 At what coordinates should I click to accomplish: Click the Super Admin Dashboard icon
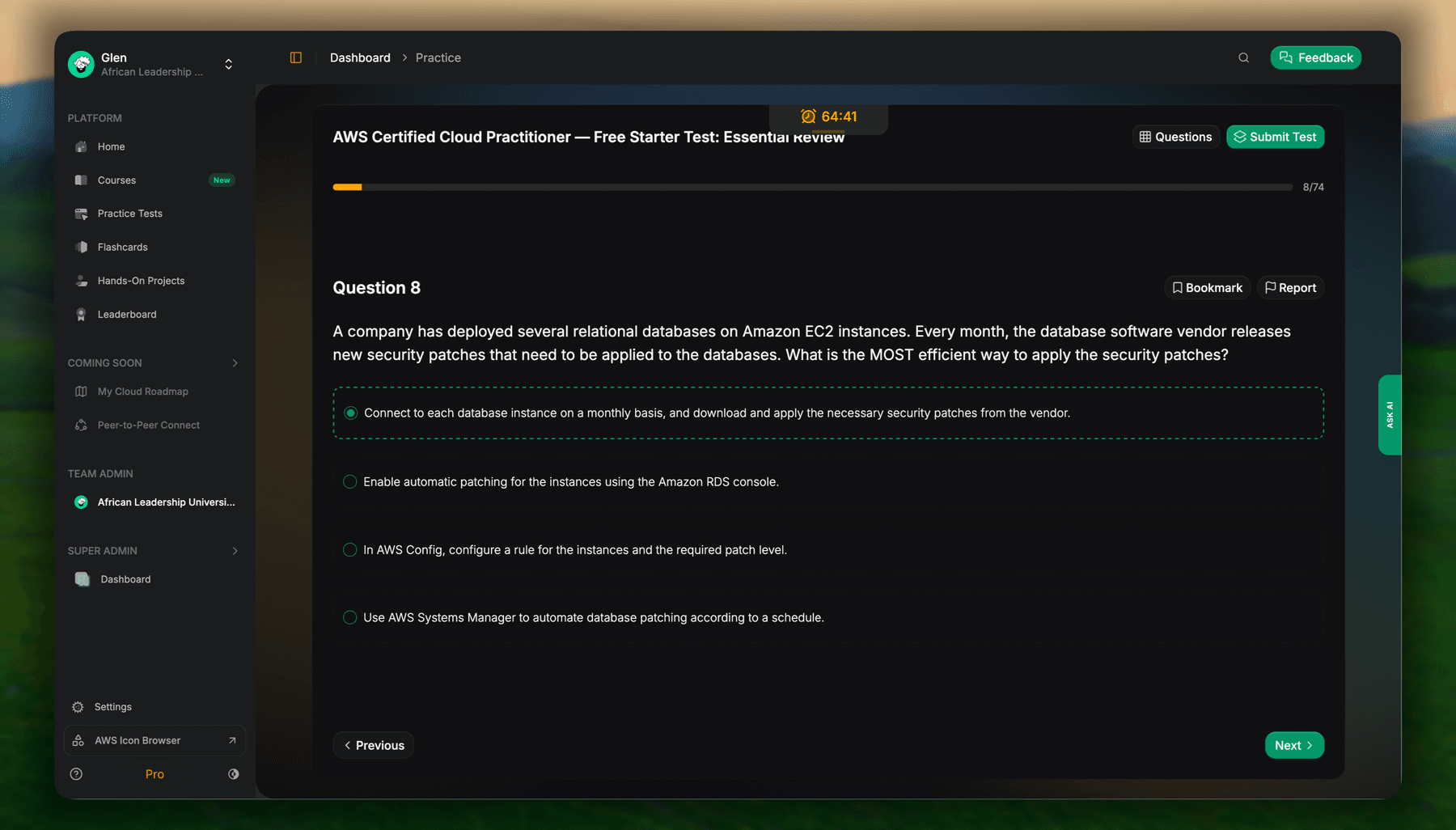(82, 579)
